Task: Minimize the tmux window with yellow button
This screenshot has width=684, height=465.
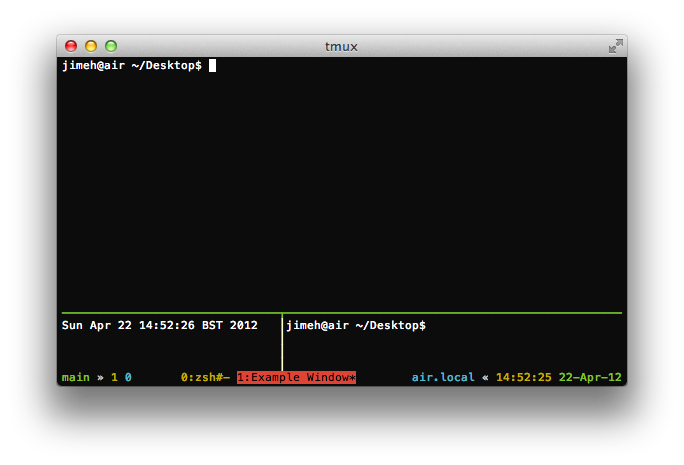Action: coord(91,46)
